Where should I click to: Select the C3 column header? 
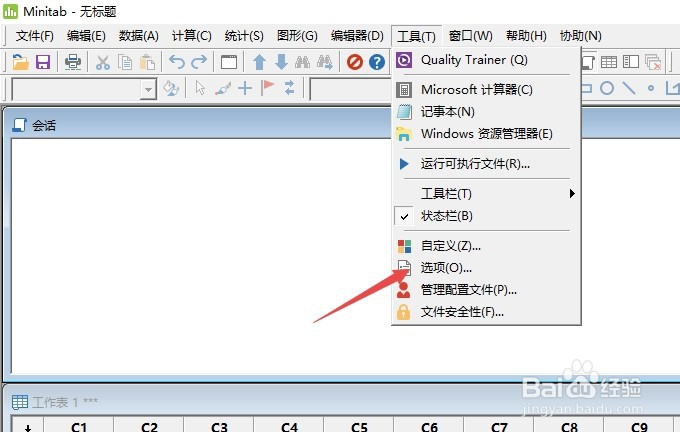[219, 426]
